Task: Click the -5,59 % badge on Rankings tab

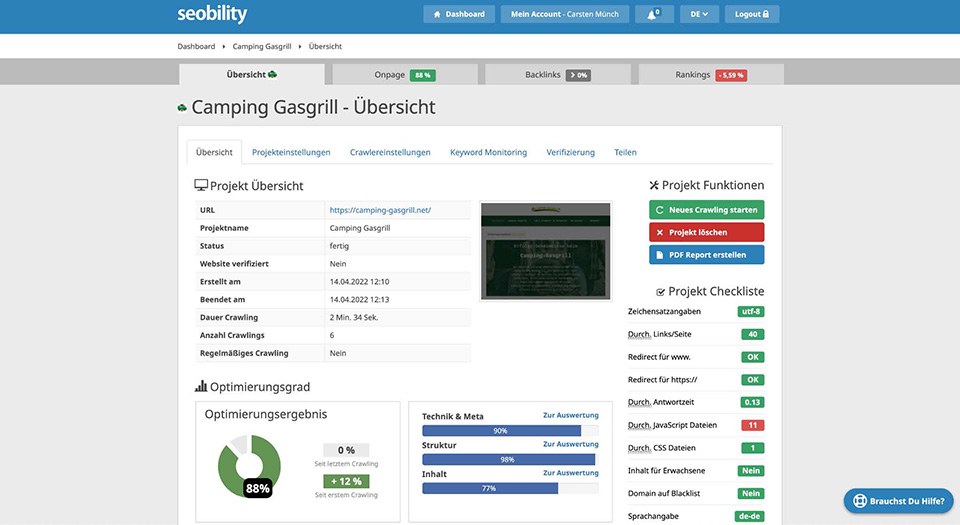Action: [x=731, y=75]
